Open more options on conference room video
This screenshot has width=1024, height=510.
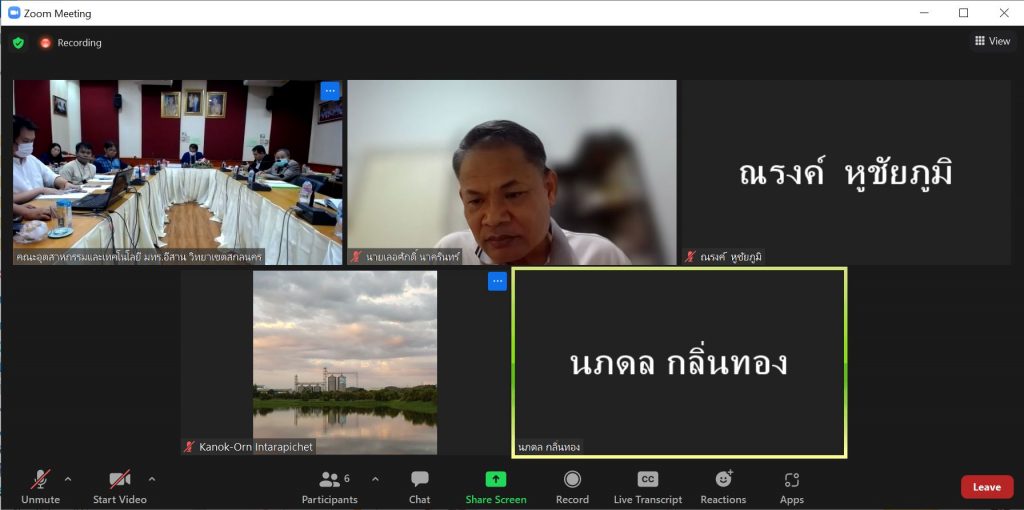330,91
